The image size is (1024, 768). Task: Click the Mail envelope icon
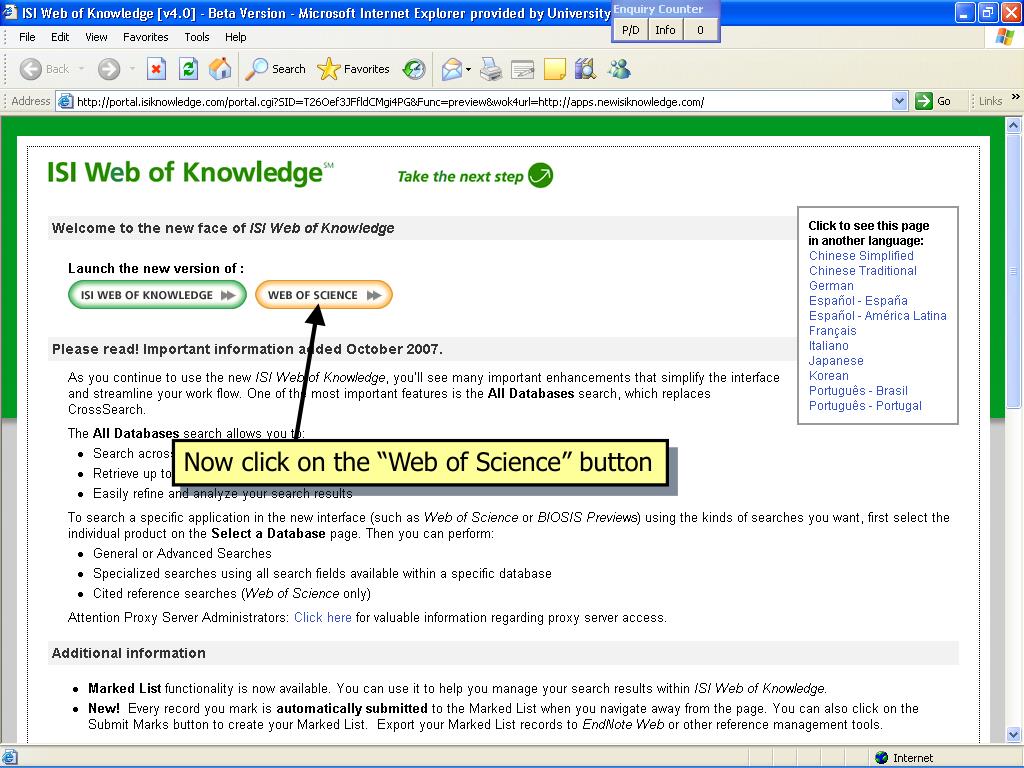tap(452, 69)
